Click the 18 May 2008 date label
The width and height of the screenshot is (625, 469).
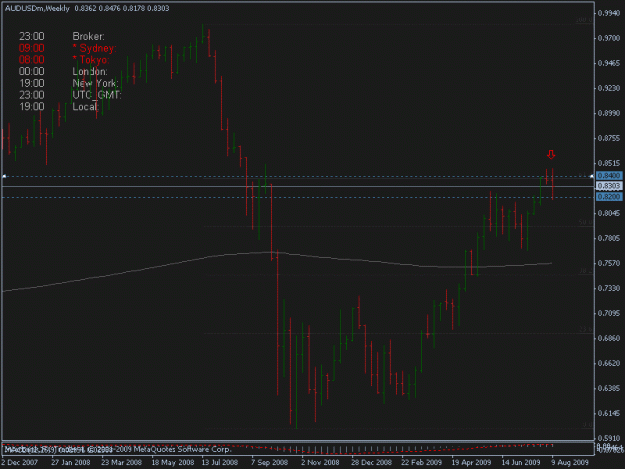click(173, 462)
